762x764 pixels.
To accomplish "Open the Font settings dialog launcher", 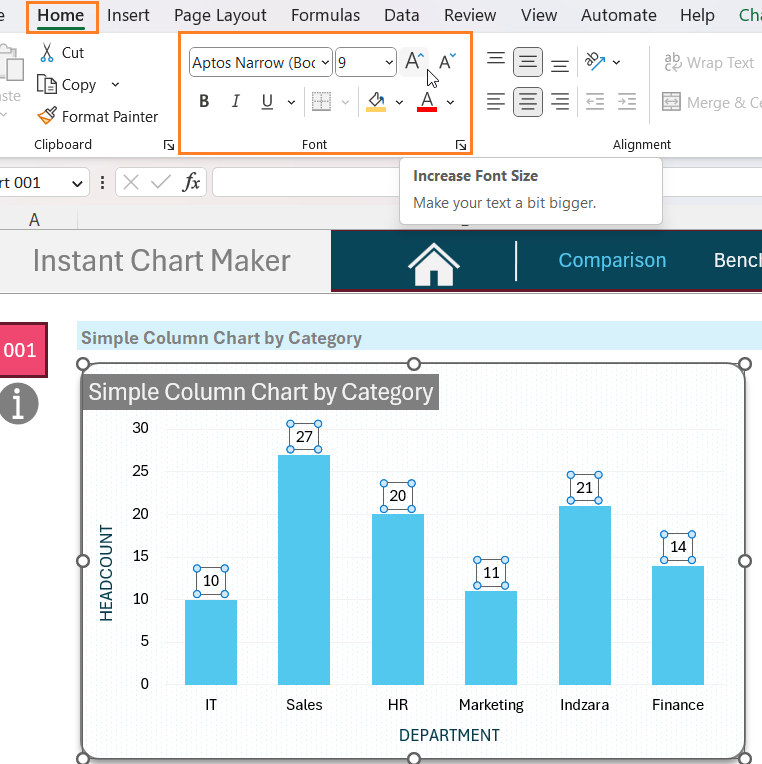I will pyautogui.click(x=461, y=145).
